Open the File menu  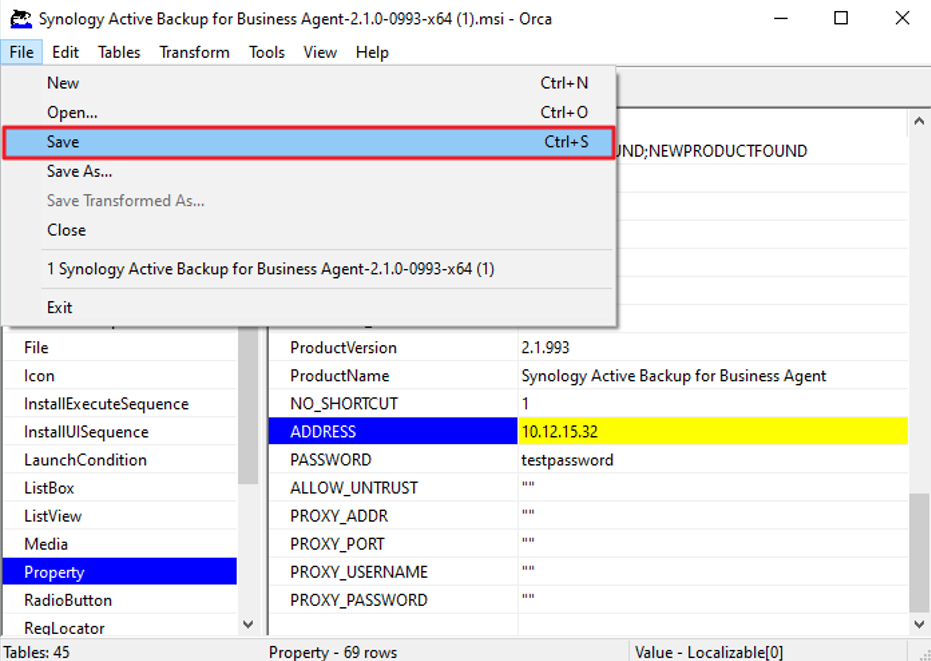pos(21,52)
